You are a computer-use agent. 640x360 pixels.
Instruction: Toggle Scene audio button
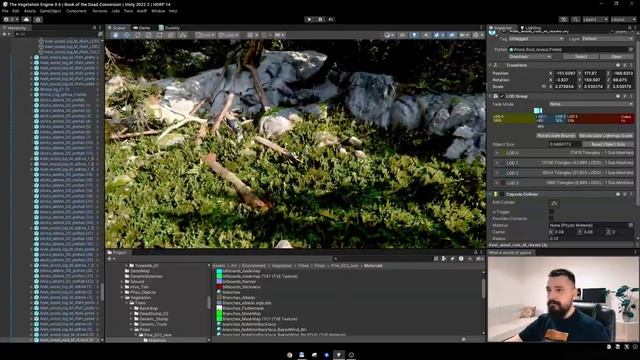(426, 36)
